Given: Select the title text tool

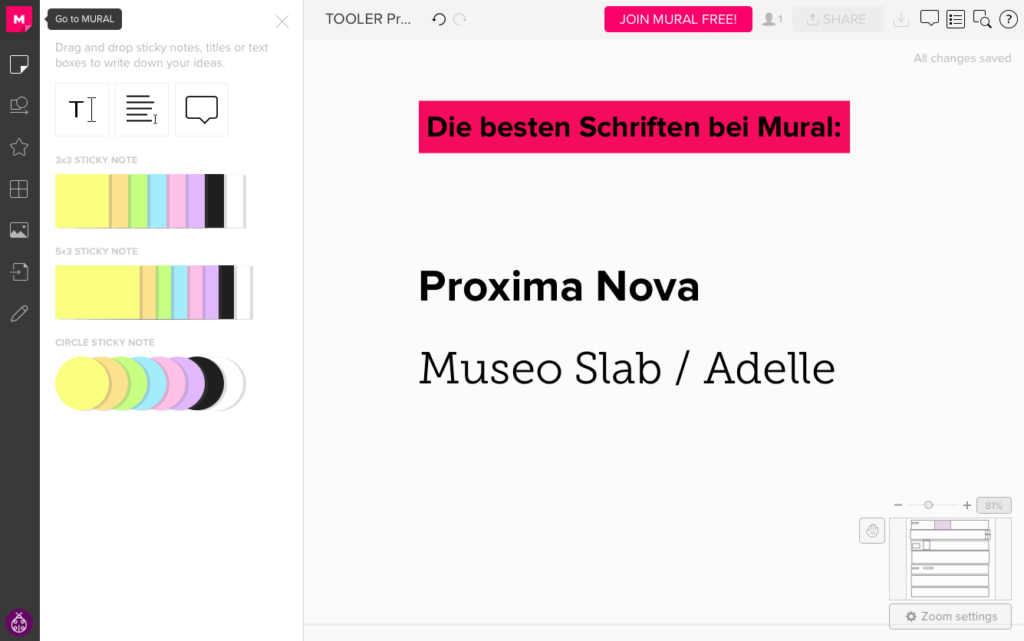Looking at the screenshot, I should [82, 110].
